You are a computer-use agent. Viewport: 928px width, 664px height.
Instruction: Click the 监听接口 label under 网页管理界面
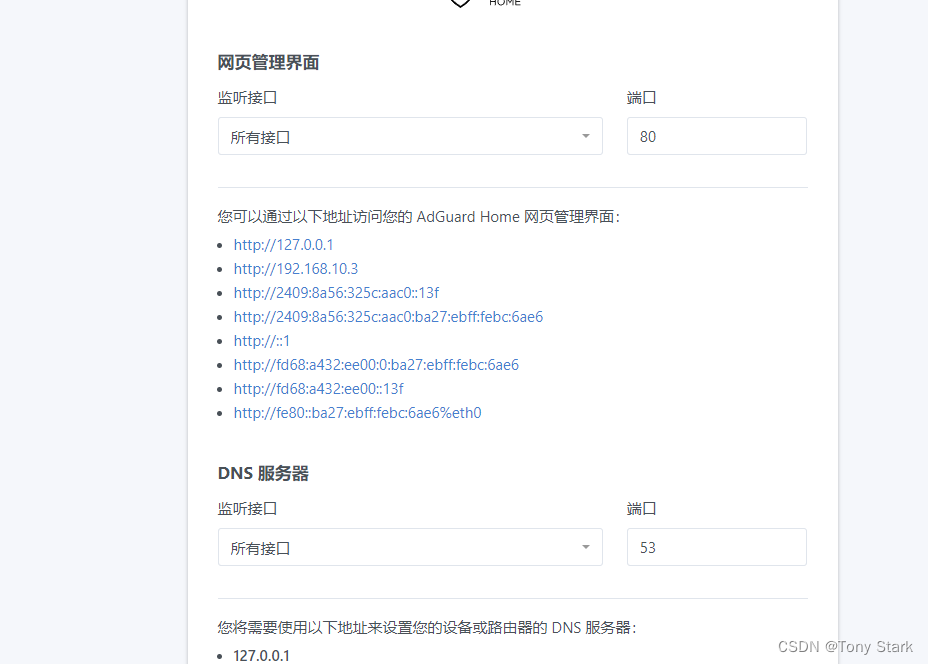pyautogui.click(x=247, y=98)
